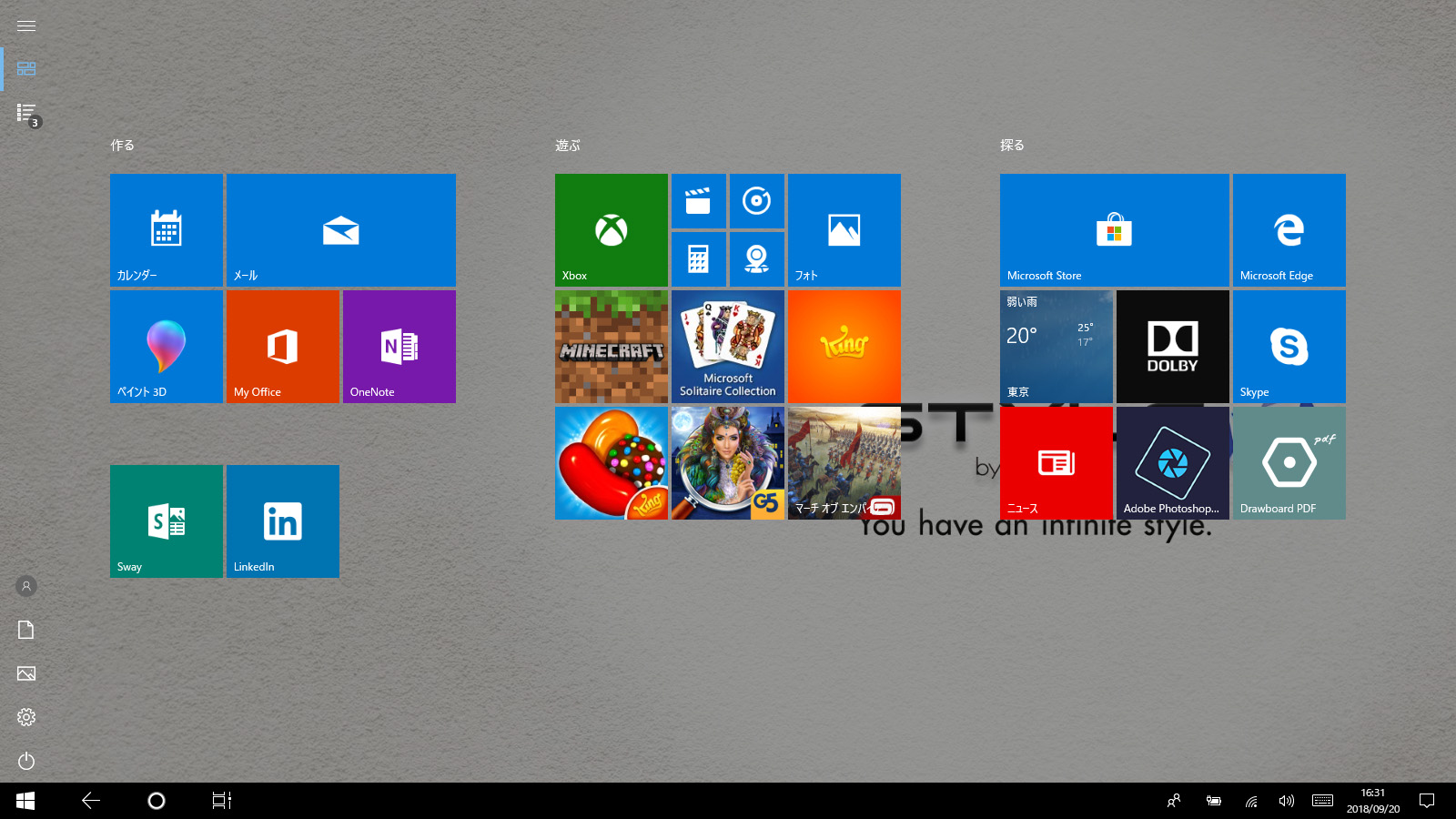Open the Groove Music tile
Image resolution: width=1456 pixels, height=819 pixels.
coord(756,201)
